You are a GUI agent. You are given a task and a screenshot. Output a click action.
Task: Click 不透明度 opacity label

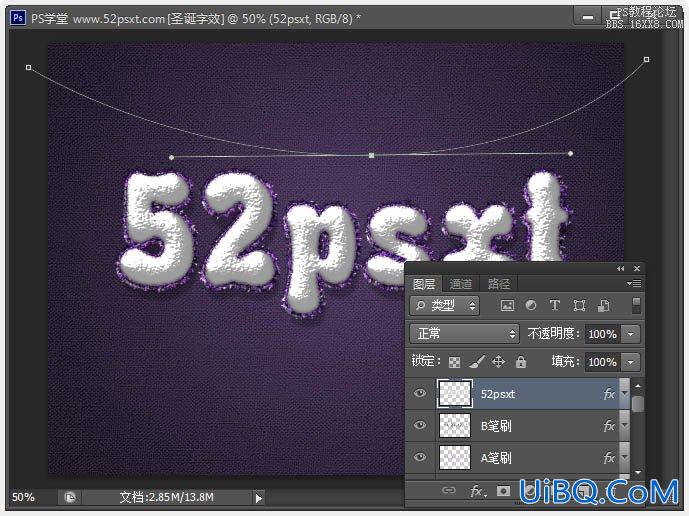tap(553, 334)
